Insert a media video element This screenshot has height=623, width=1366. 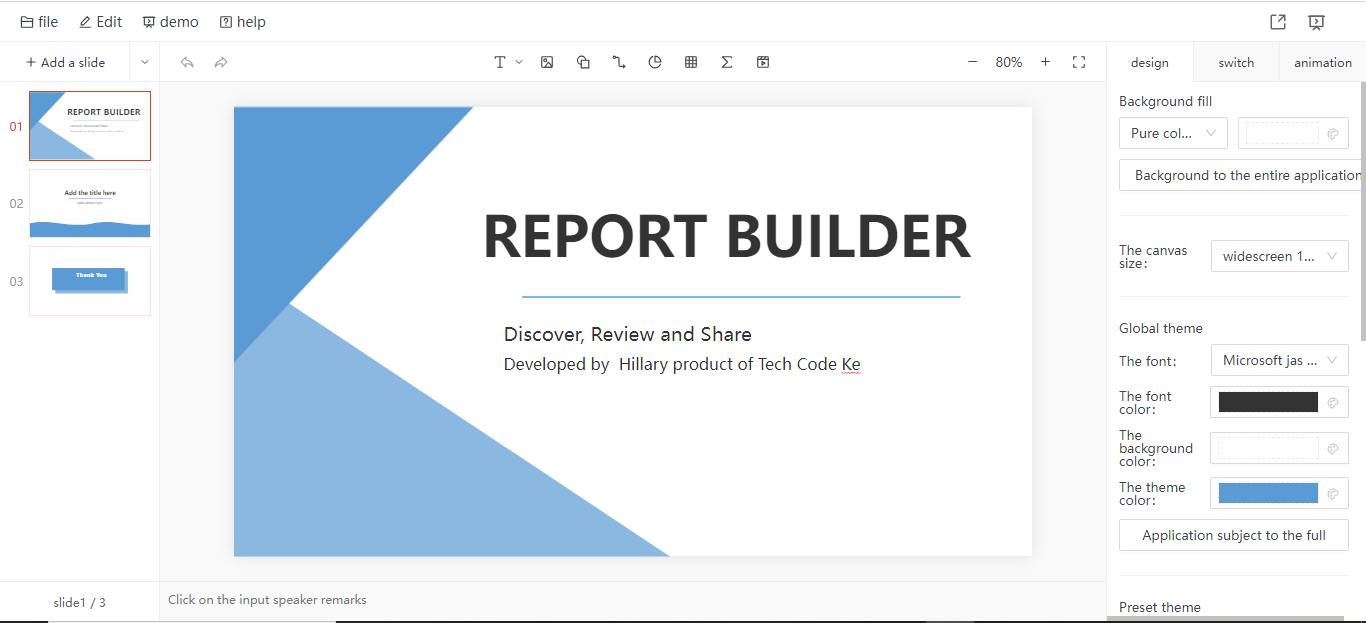763,61
